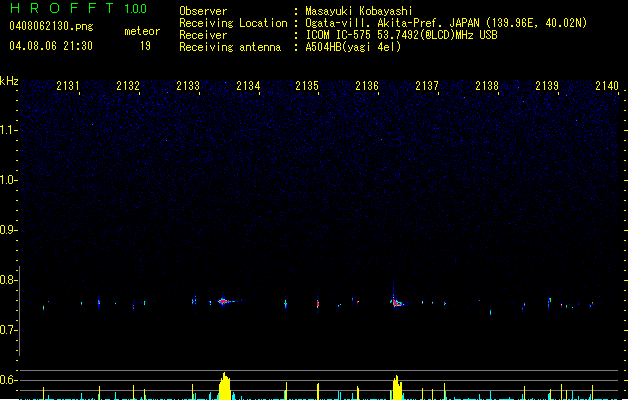The image size is (629, 400).
Task: Select the antenna value A504HB(yagi 4el)
Action: coord(353,47)
